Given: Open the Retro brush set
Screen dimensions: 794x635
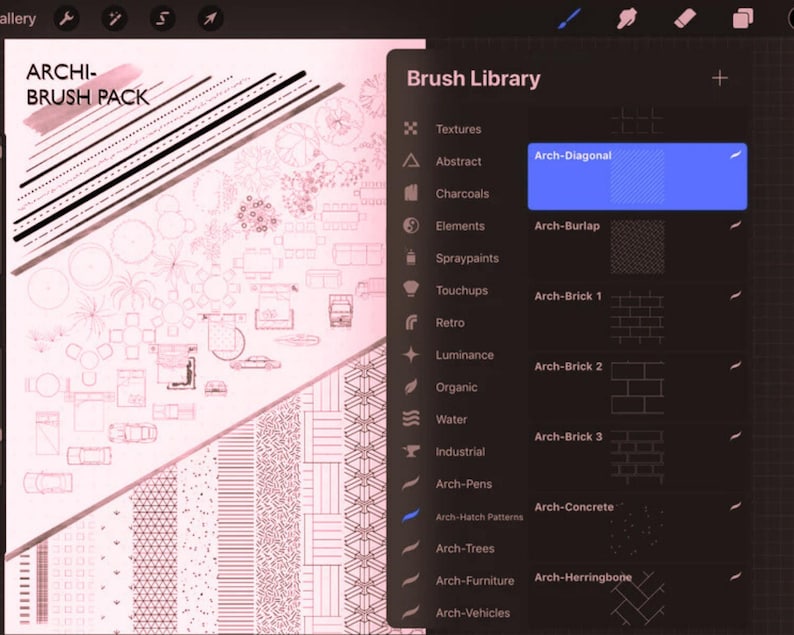Looking at the screenshot, I should click(x=450, y=323).
